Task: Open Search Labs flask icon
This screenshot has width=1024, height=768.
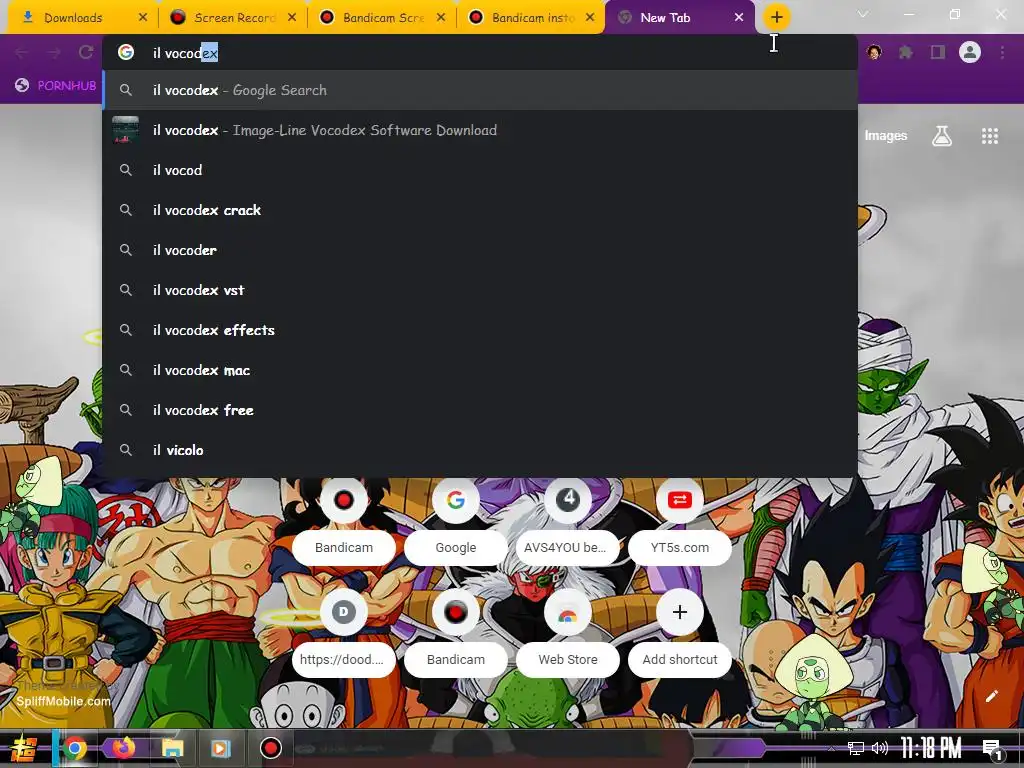Action: click(x=942, y=136)
